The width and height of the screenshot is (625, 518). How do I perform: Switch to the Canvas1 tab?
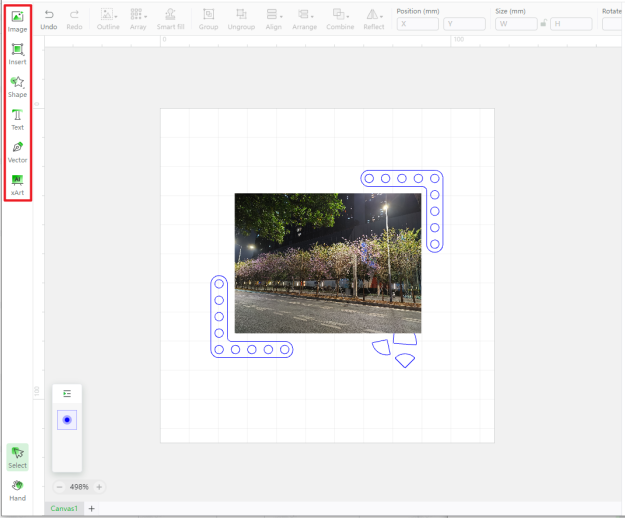click(65, 508)
